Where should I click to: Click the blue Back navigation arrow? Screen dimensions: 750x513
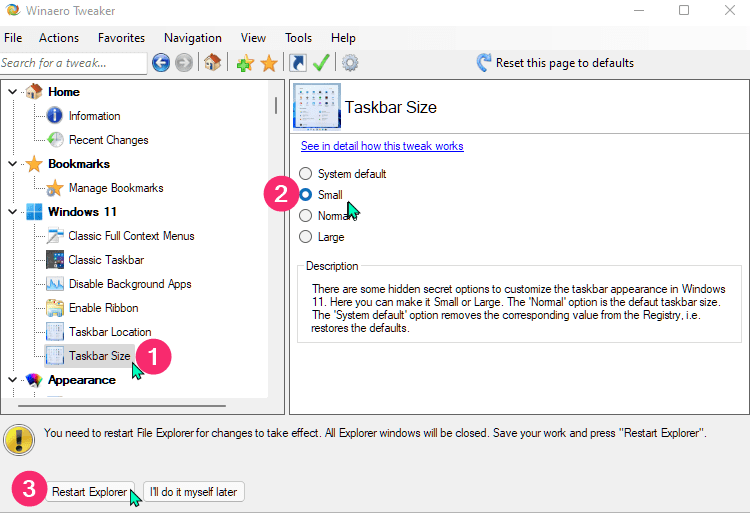coord(161,63)
